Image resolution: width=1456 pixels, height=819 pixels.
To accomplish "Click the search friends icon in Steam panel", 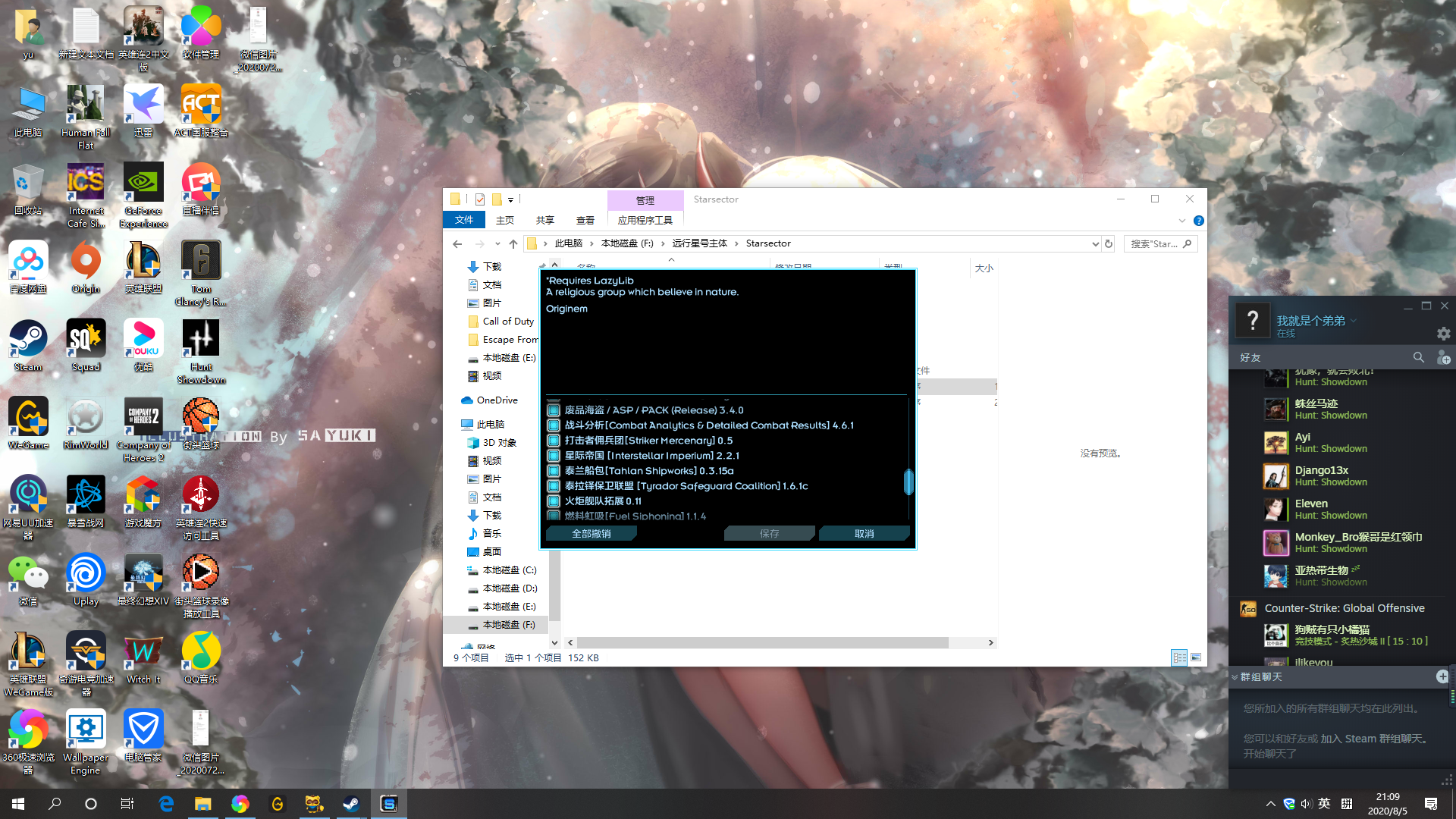I will pyautogui.click(x=1419, y=357).
